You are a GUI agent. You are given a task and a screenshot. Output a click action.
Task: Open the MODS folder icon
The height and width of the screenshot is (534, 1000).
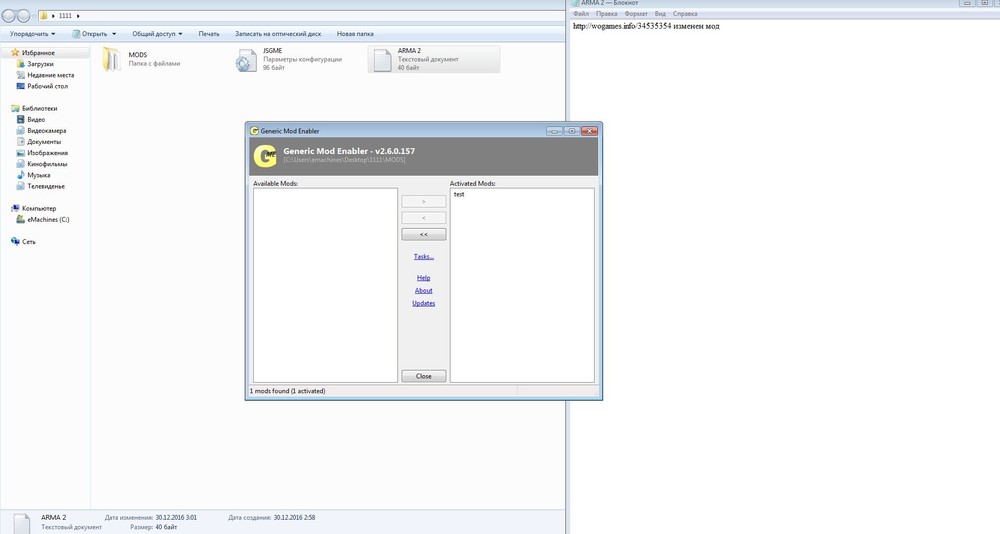pos(112,59)
